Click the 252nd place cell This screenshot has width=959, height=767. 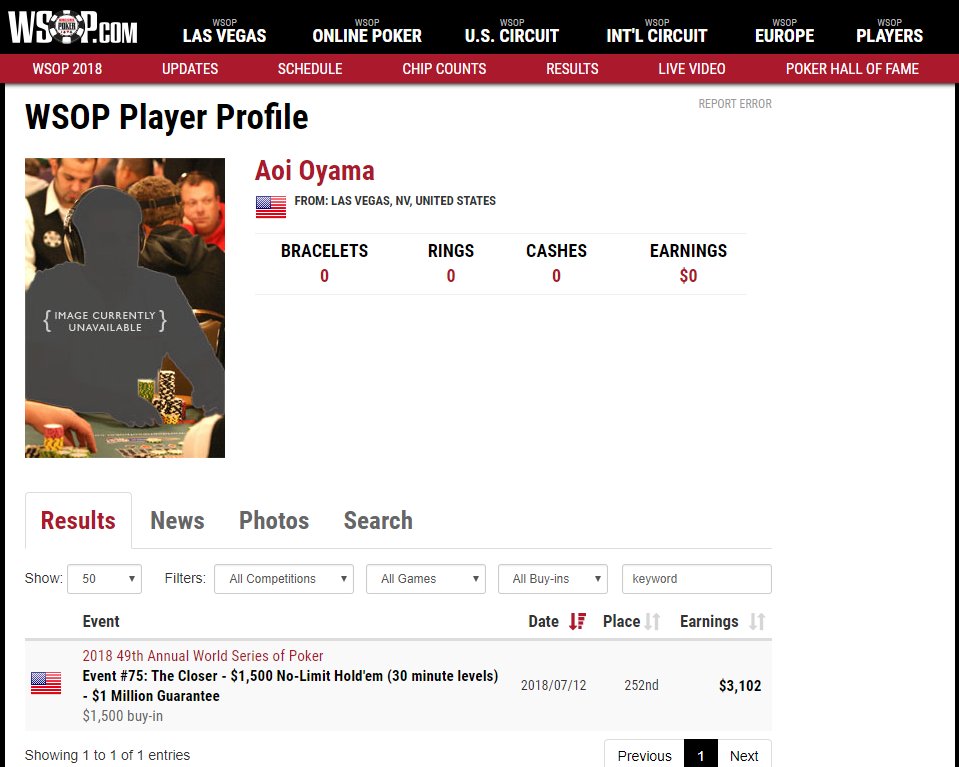(x=642, y=685)
